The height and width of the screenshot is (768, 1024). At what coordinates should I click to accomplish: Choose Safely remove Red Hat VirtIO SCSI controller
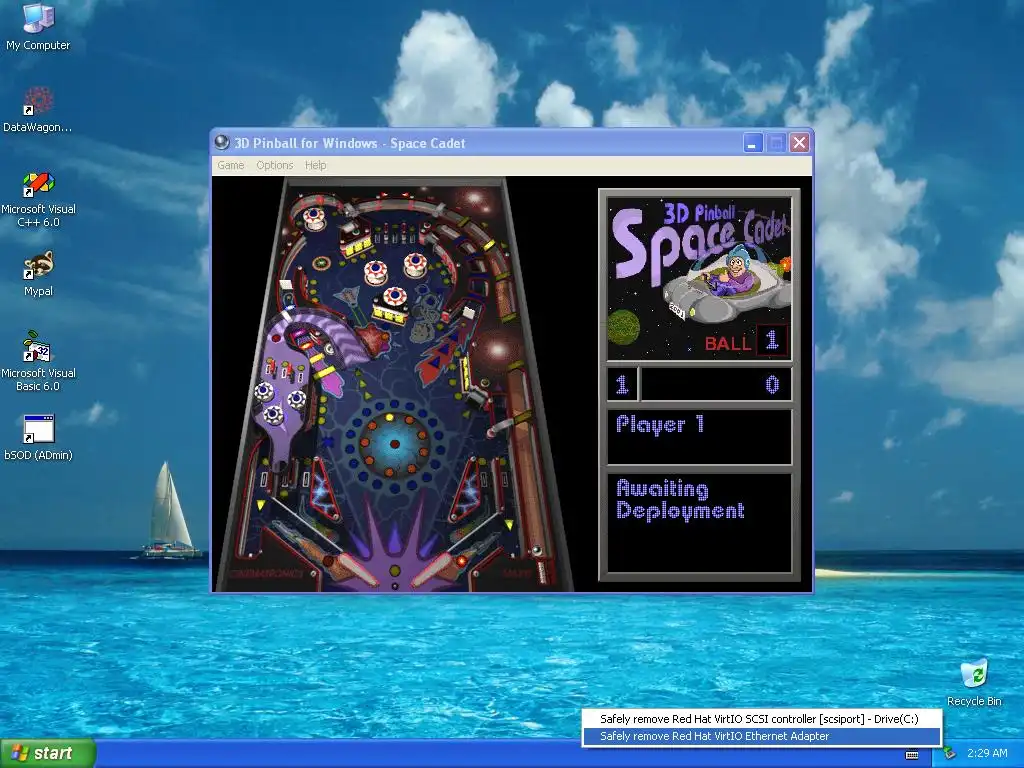click(x=761, y=719)
